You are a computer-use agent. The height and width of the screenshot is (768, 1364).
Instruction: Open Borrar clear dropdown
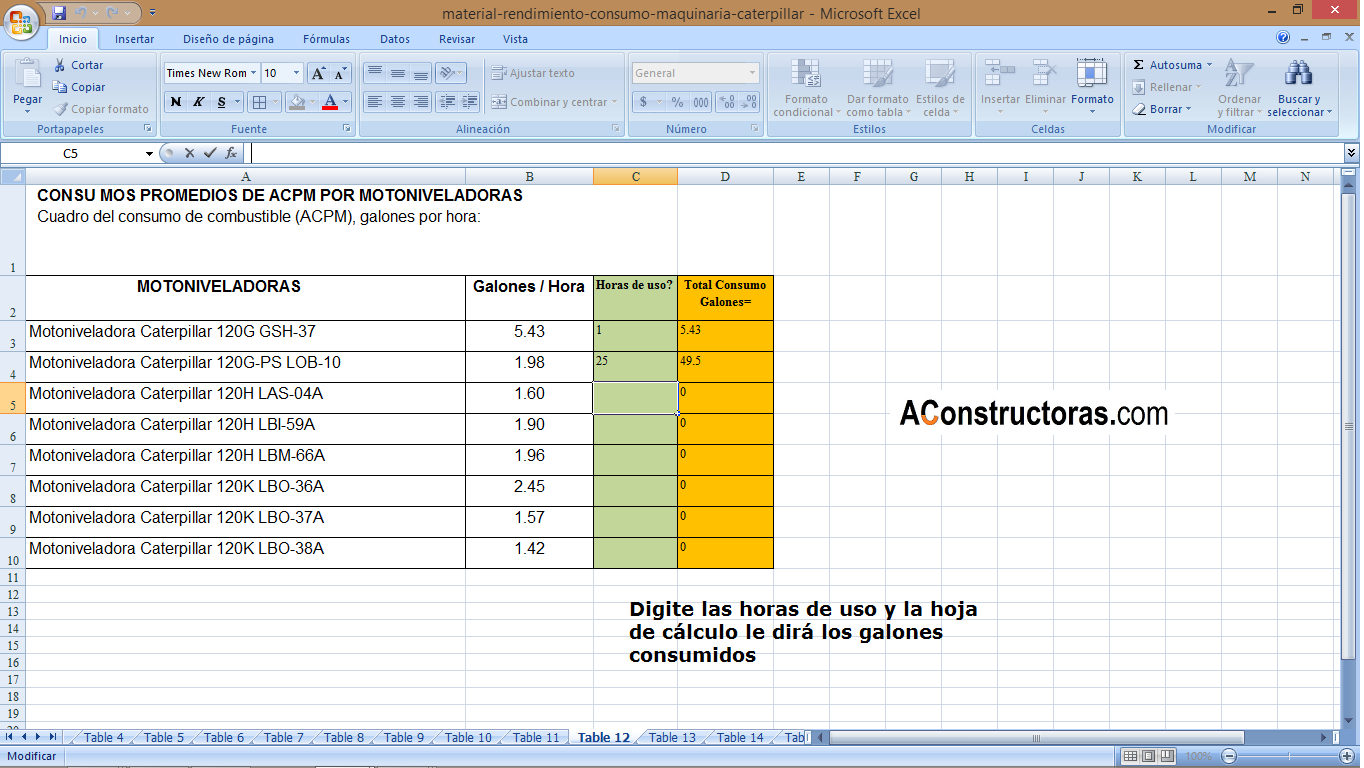click(x=1162, y=109)
